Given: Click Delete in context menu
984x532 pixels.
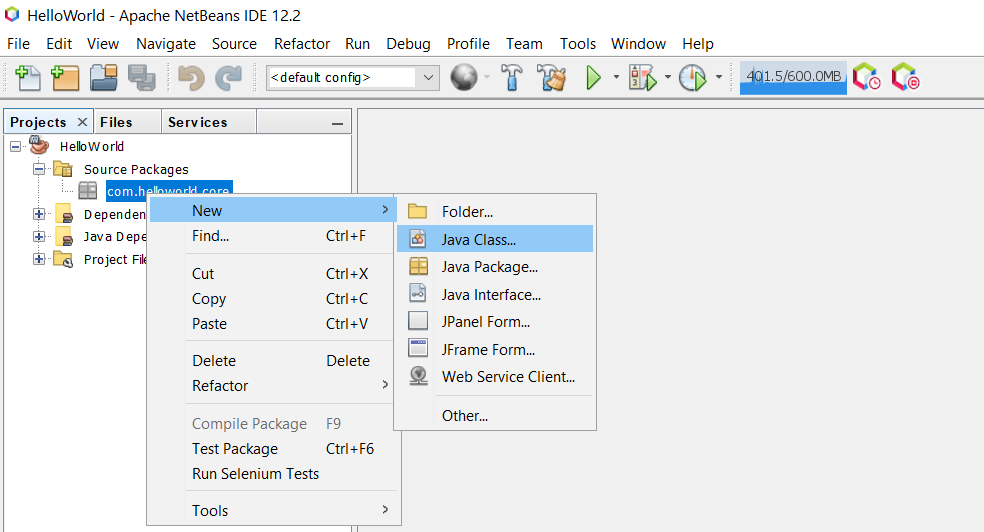Looking at the screenshot, I should tap(274, 361).
